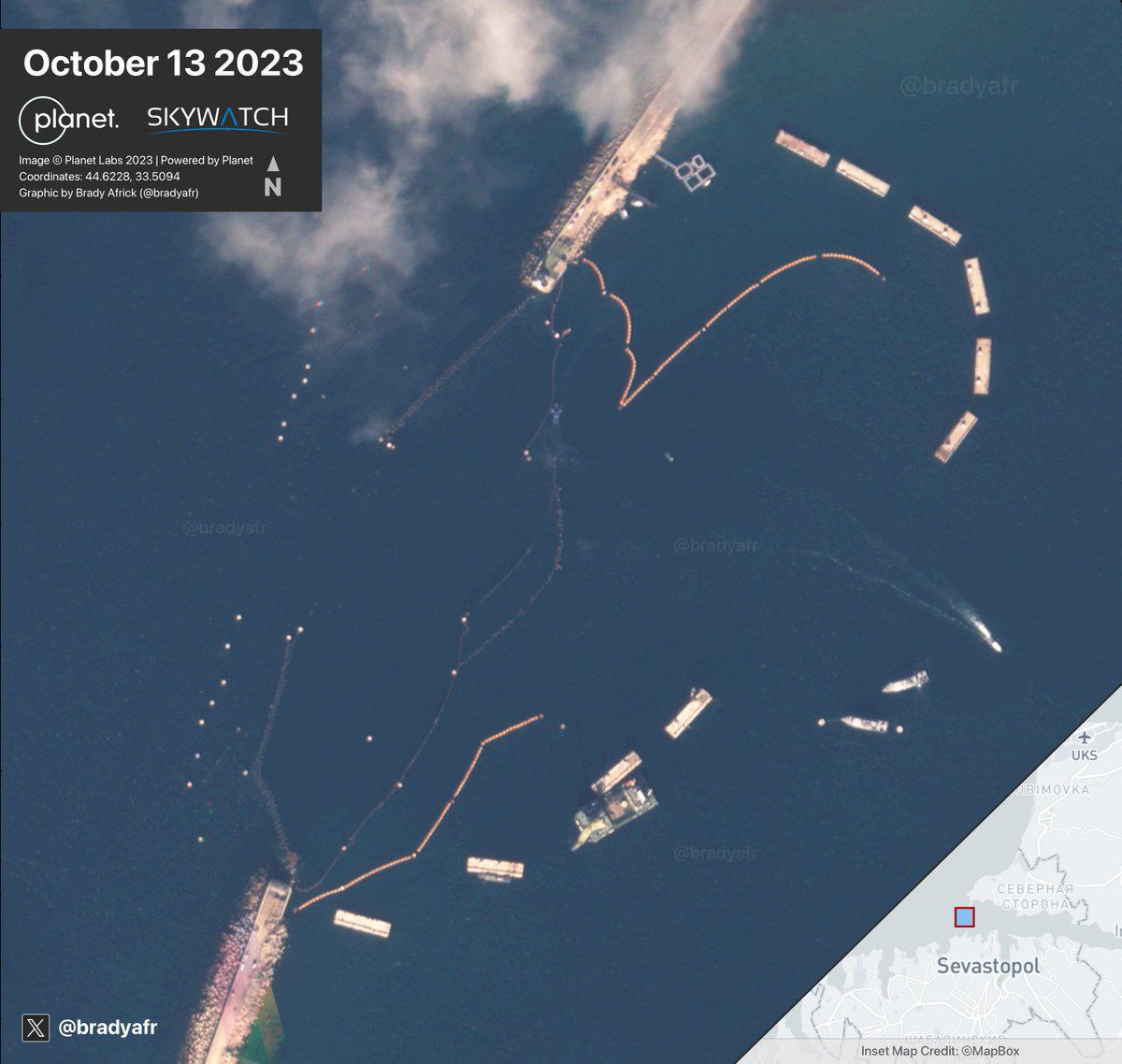Click the X social media logo
1122x1064 pixels.
pyautogui.click(x=36, y=1028)
